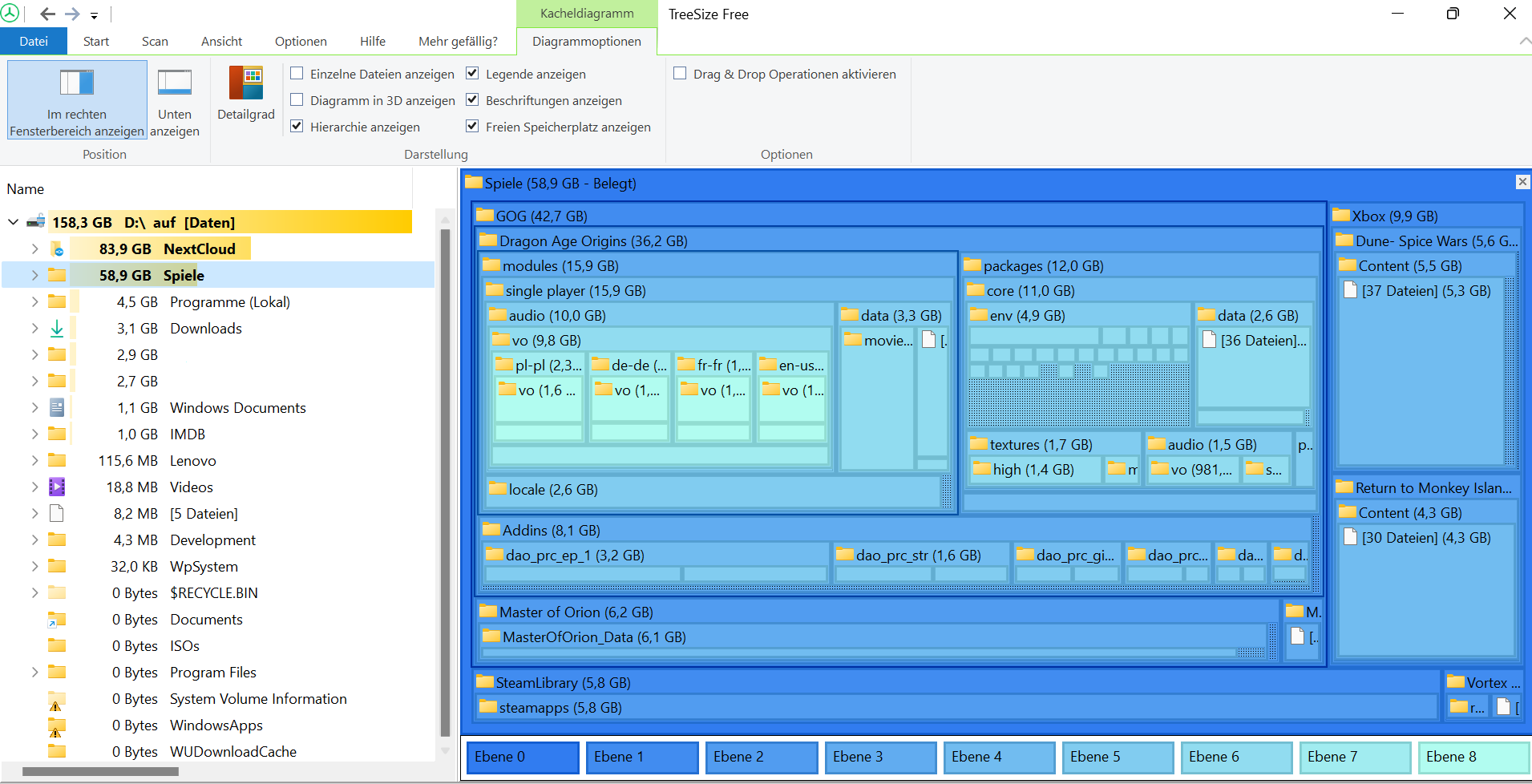This screenshot has height=784, width=1532.
Task: Close the treemap panel with its X
Action: pos(1522,182)
